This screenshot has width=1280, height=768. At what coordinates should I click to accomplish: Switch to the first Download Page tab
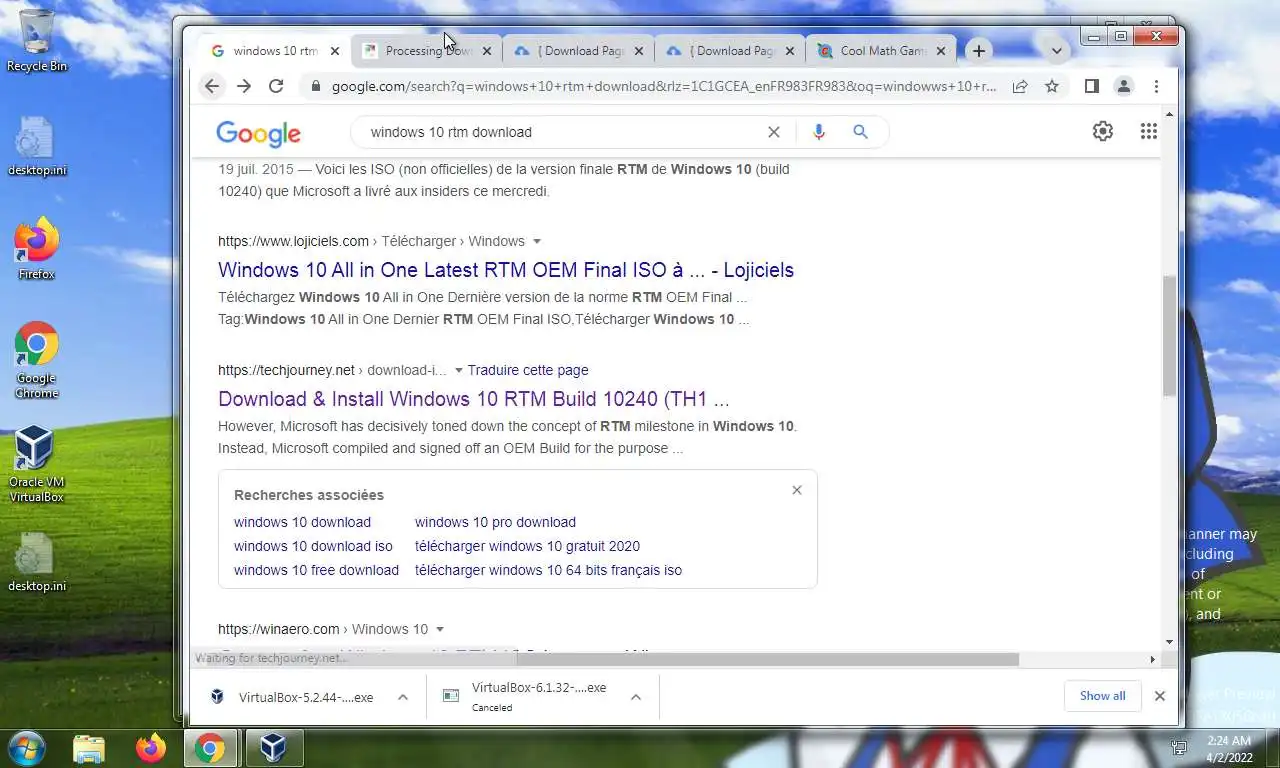coord(580,51)
